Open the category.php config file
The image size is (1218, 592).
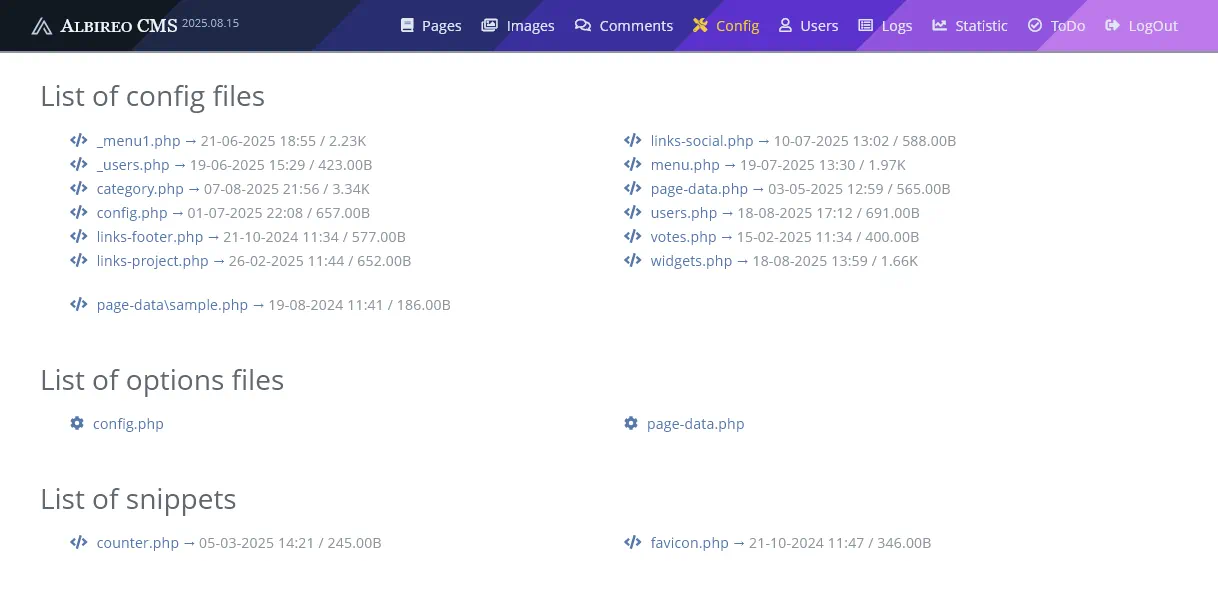(139, 188)
